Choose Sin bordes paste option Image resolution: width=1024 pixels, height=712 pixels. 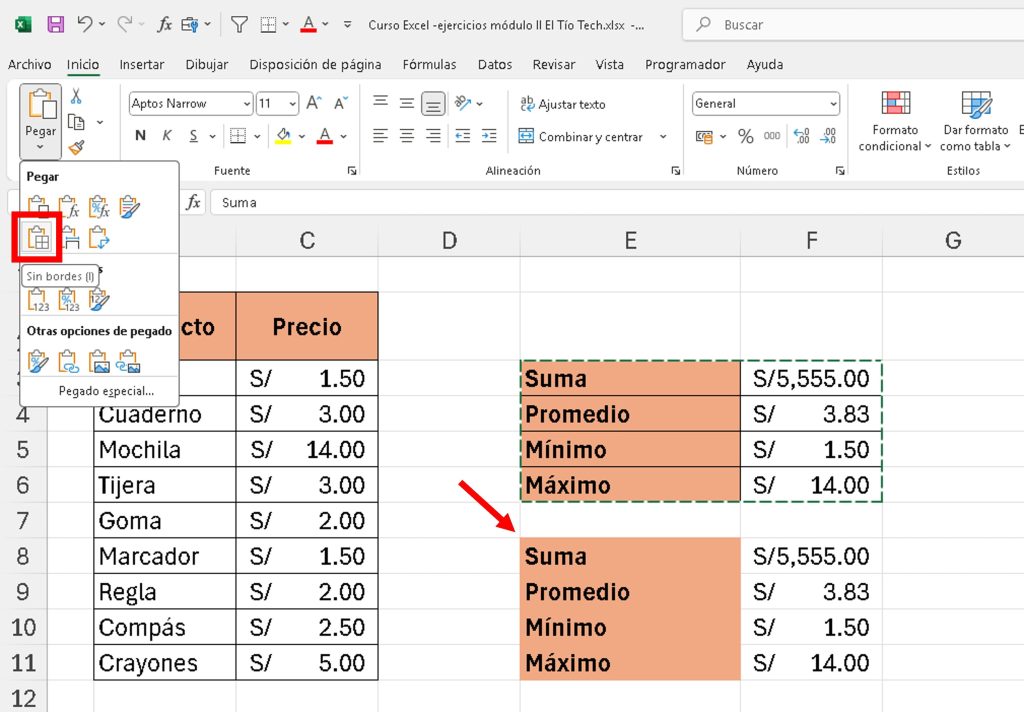[38, 238]
